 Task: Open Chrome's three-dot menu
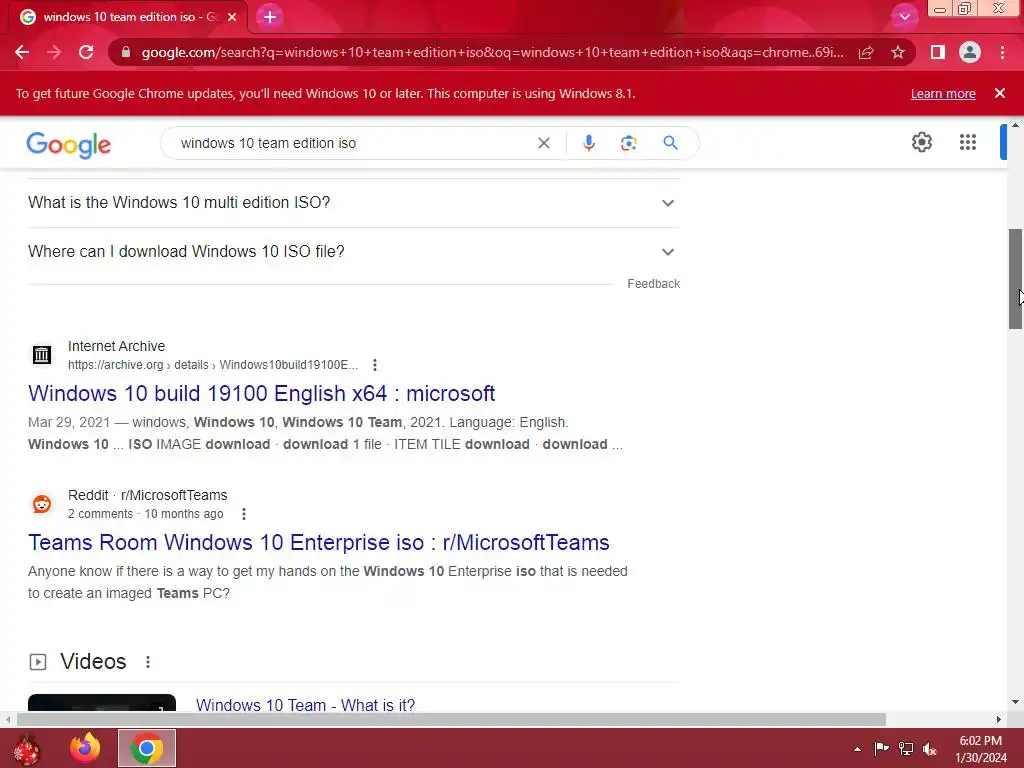click(1002, 52)
